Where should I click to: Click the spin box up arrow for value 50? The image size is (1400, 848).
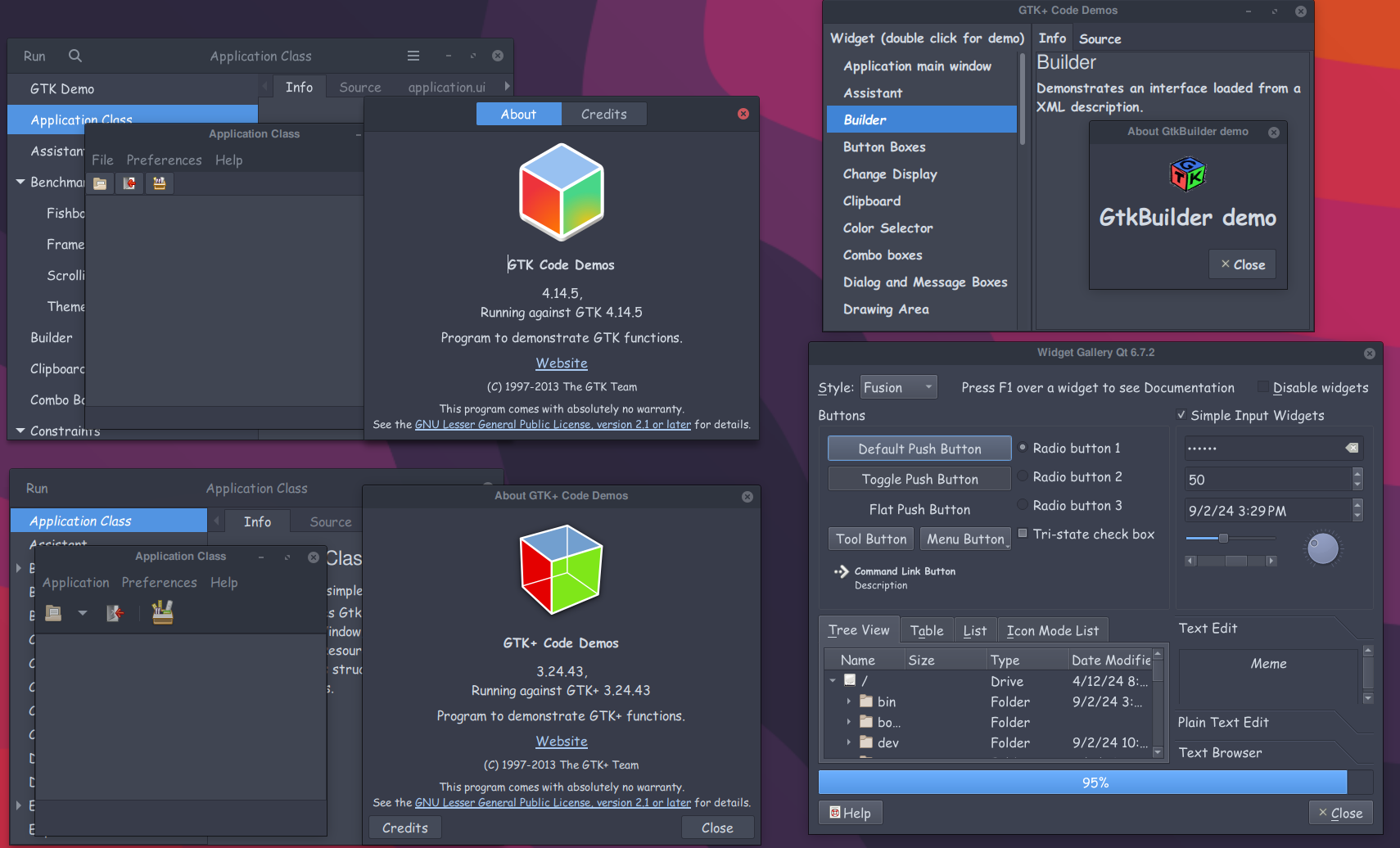tap(1357, 474)
